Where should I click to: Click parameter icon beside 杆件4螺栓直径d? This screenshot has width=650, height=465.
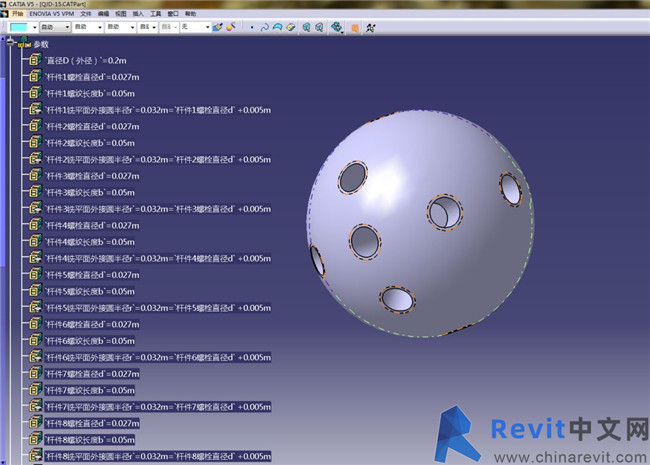[36, 225]
